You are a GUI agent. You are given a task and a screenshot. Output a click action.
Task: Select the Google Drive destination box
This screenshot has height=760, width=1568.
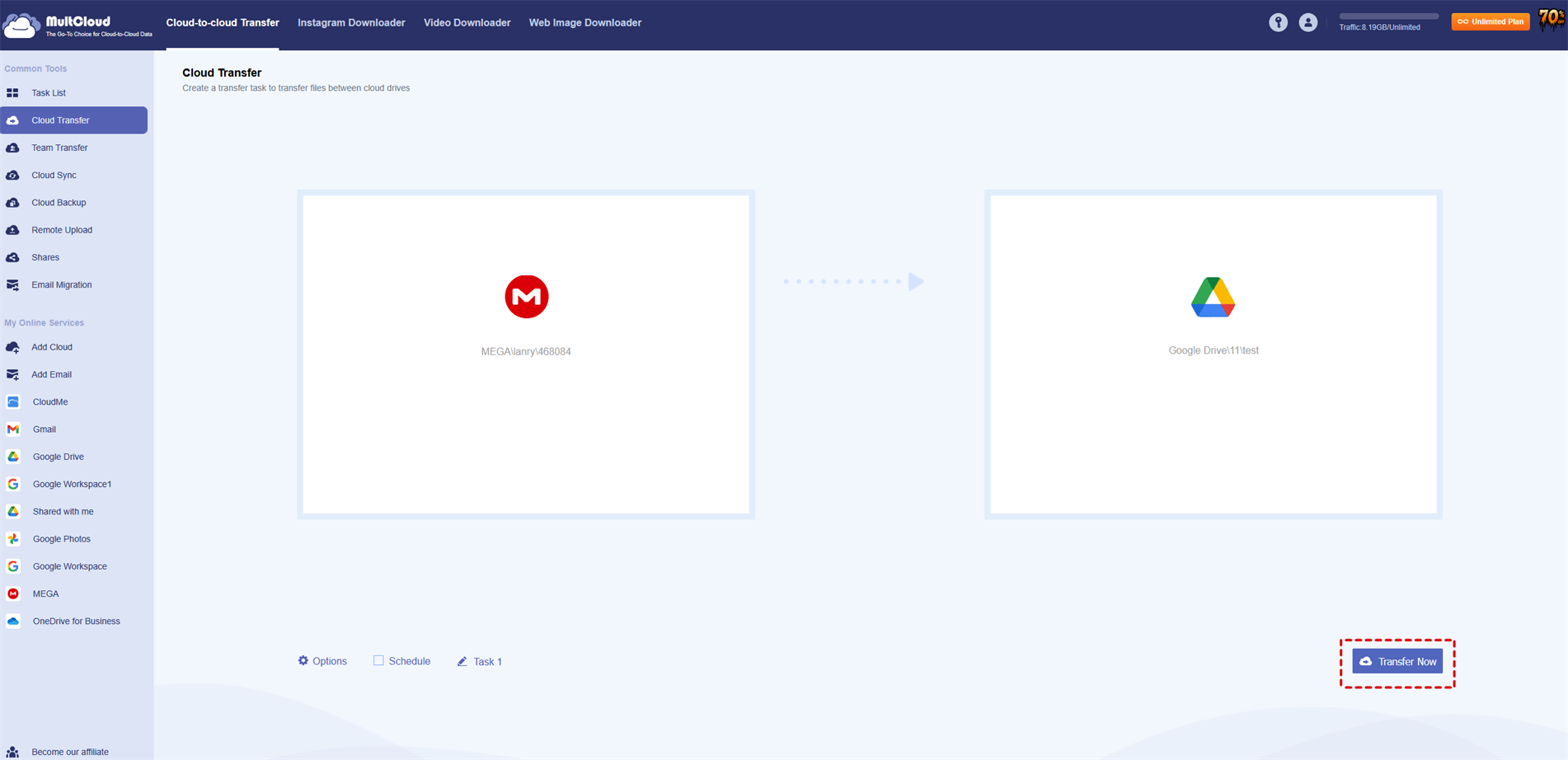click(1213, 354)
